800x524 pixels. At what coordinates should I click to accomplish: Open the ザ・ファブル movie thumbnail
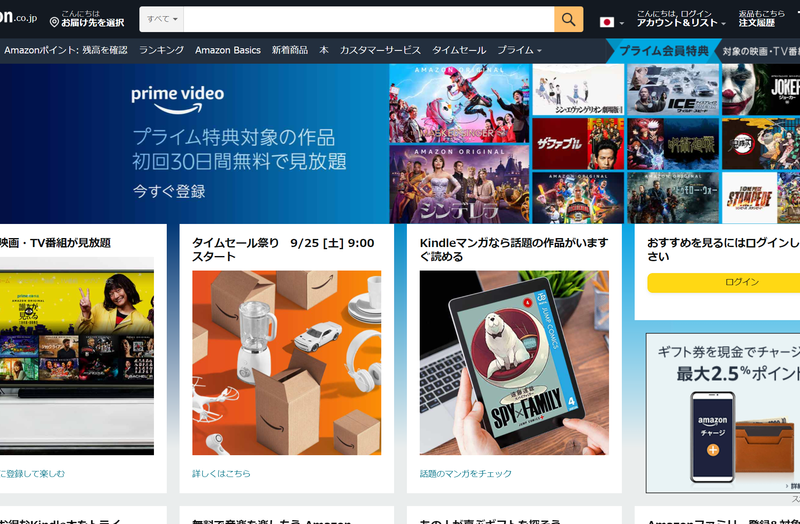[578, 144]
